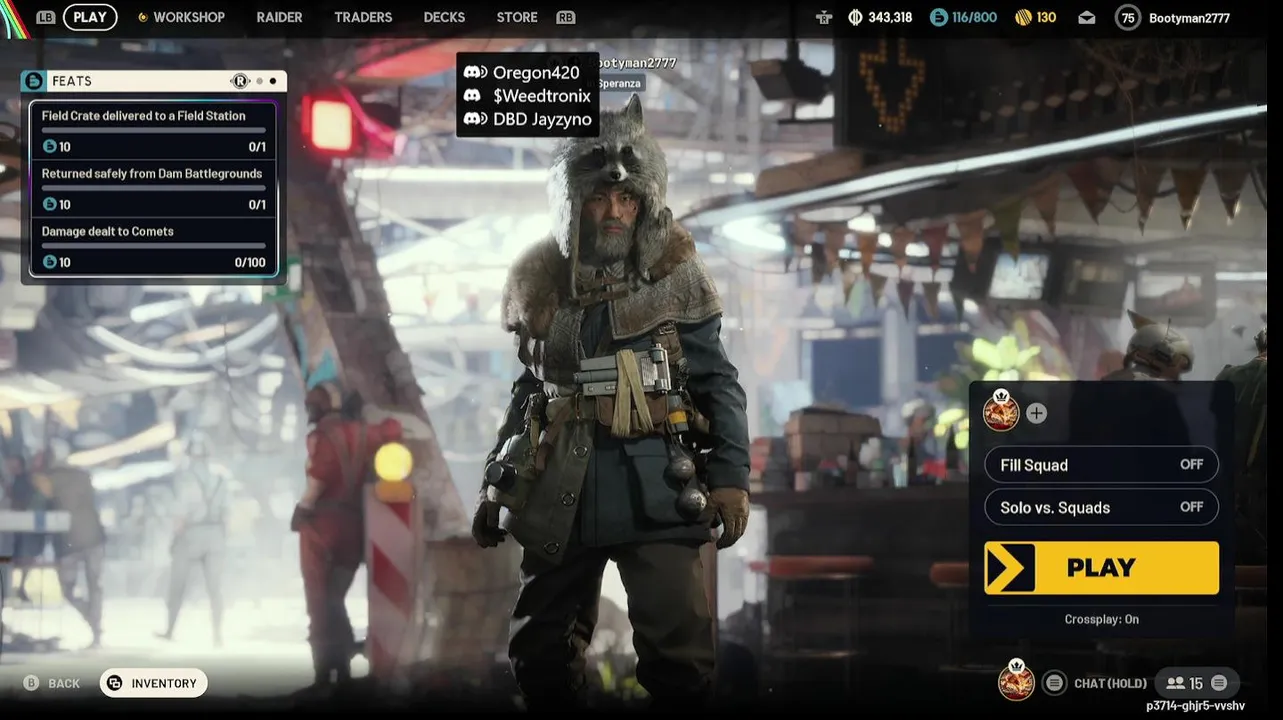The image size is (1283, 720).
Task: Click the R stick icon in FEATS header
Action: [x=240, y=81]
